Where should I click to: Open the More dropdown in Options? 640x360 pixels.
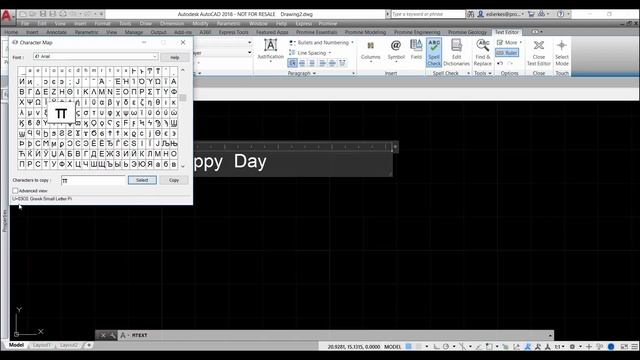509,42
